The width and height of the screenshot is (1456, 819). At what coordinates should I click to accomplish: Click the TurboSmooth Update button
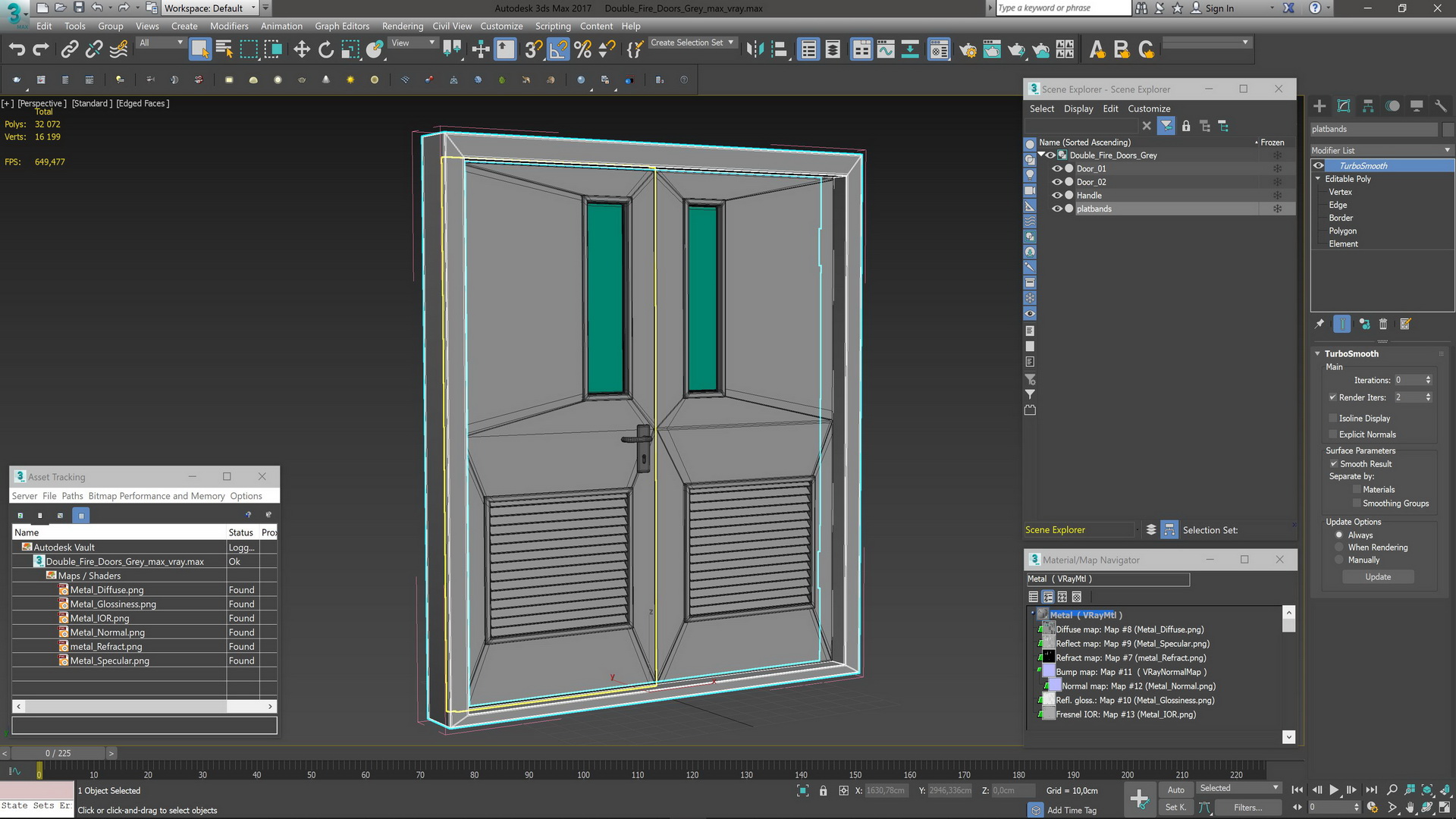point(1378,577)
